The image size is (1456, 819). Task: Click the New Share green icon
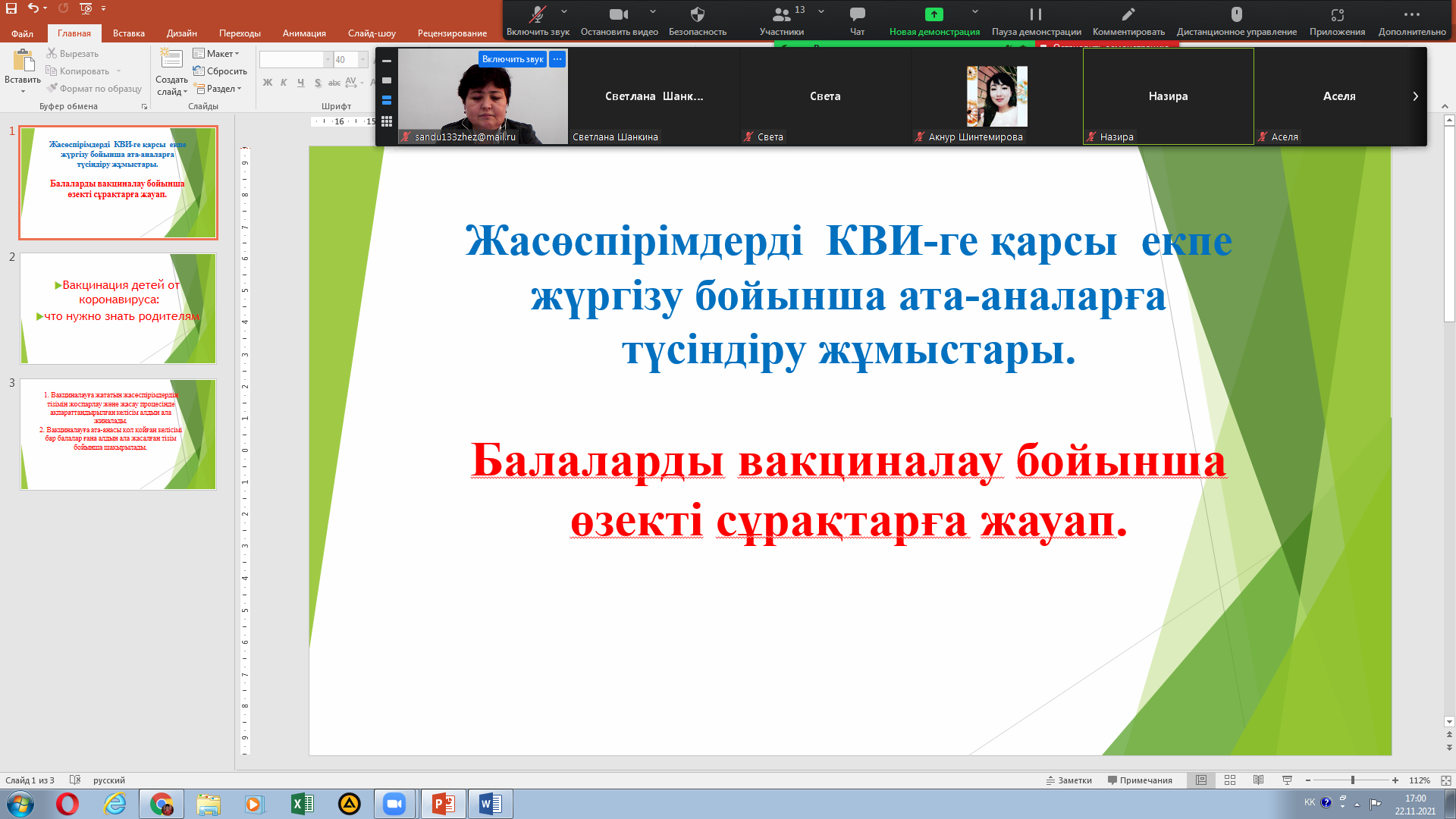(934, 14)
